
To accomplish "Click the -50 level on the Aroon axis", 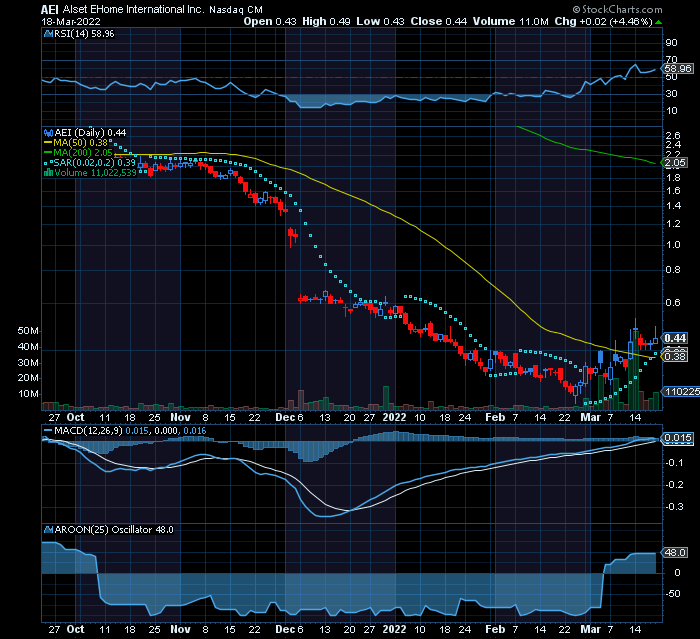I will tap(674, 594).
